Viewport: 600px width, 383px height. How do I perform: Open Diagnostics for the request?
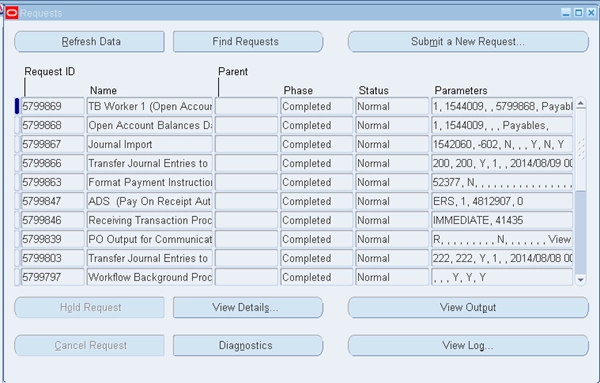point(248,345)
